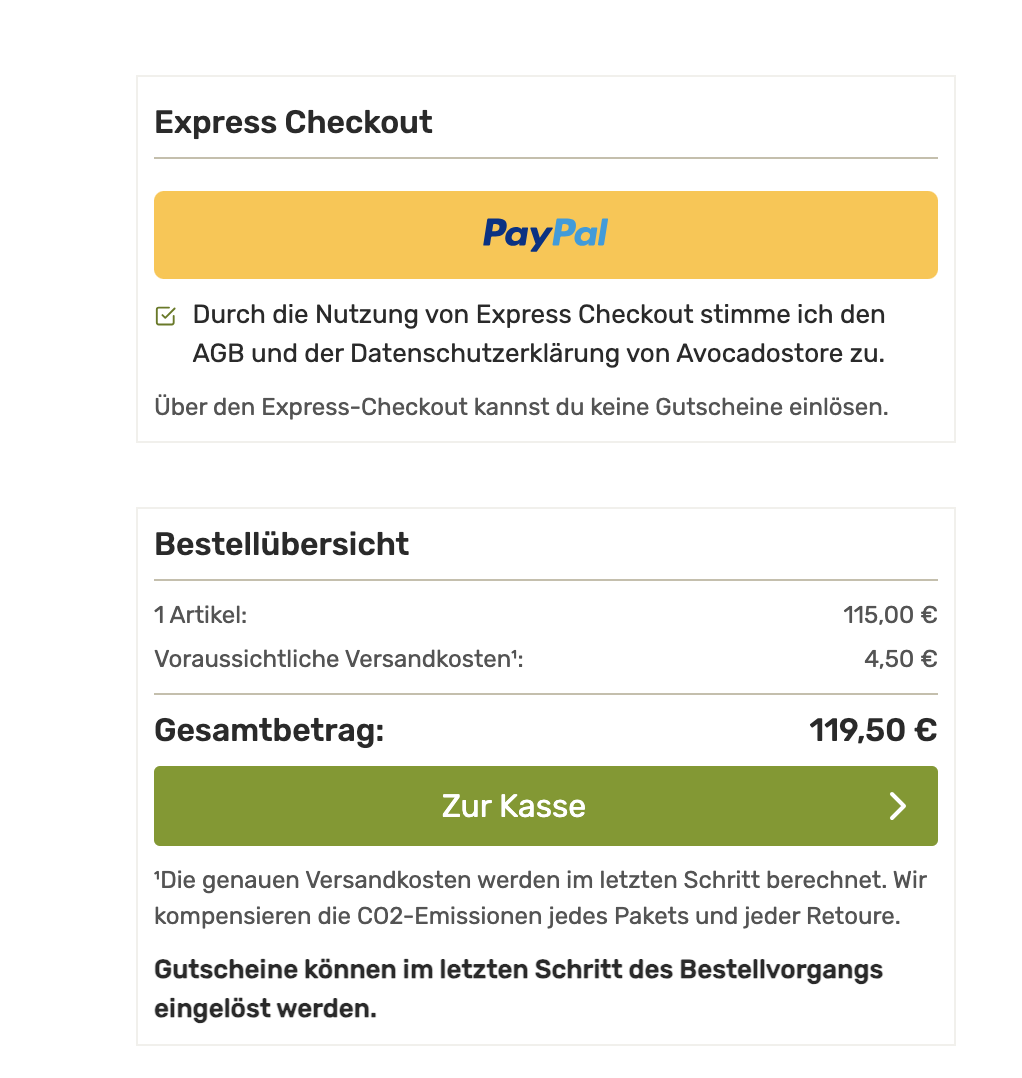Image resolution: width=1022 pixels, height=1078 pixels.
Task: Click the 115,00 € article price
Action: point(890,615)
